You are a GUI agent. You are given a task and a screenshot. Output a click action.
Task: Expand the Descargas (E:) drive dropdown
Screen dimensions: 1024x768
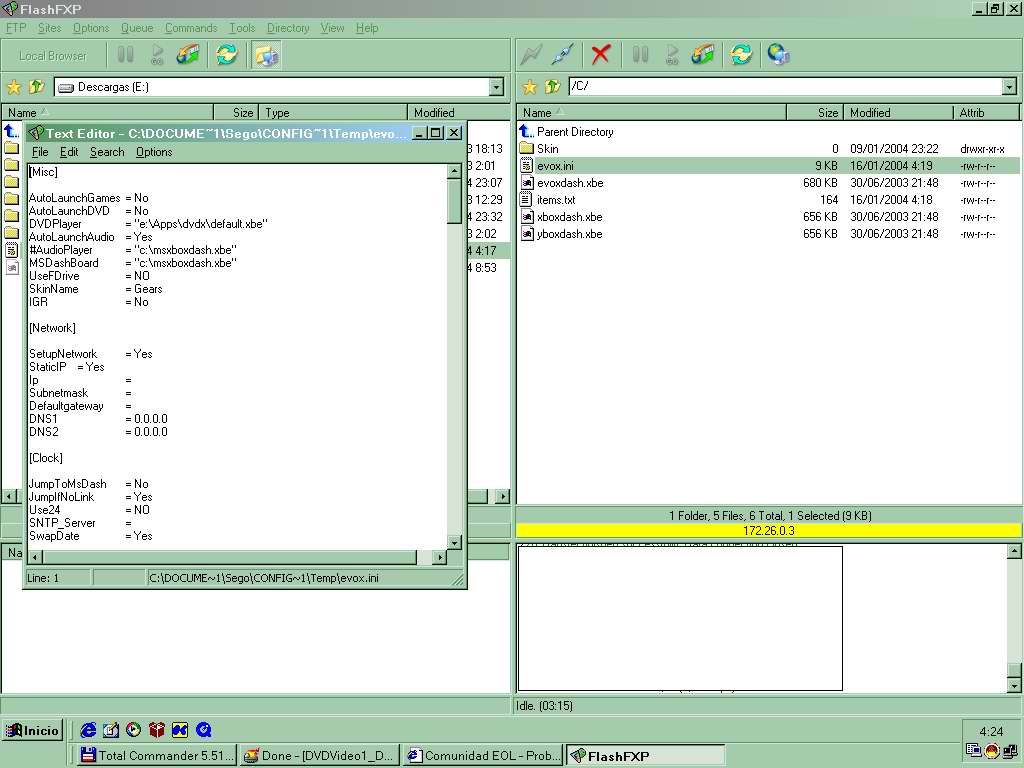tap(496, 87)
